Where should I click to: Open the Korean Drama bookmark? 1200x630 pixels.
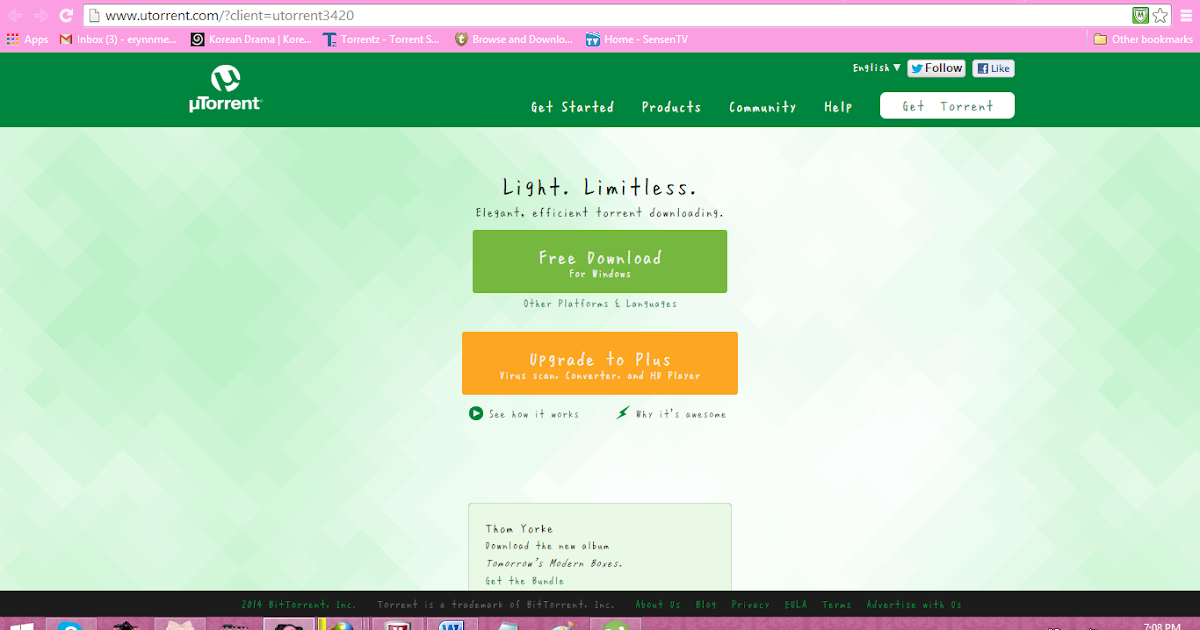(x=251, y=40)
